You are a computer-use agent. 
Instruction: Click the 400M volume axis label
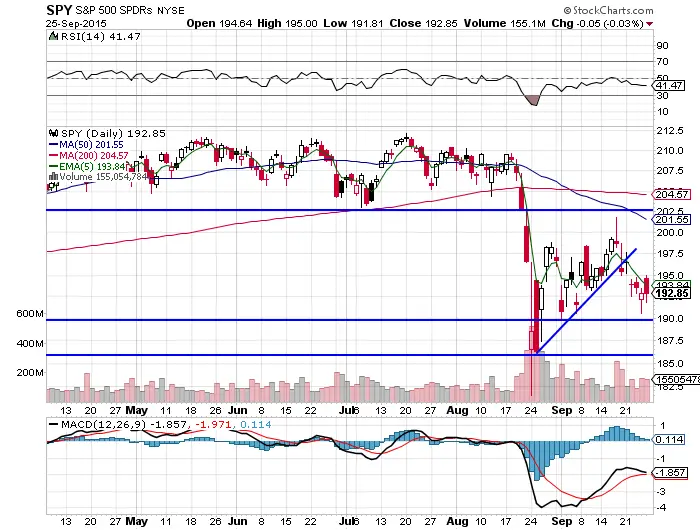tap(30, 343)
